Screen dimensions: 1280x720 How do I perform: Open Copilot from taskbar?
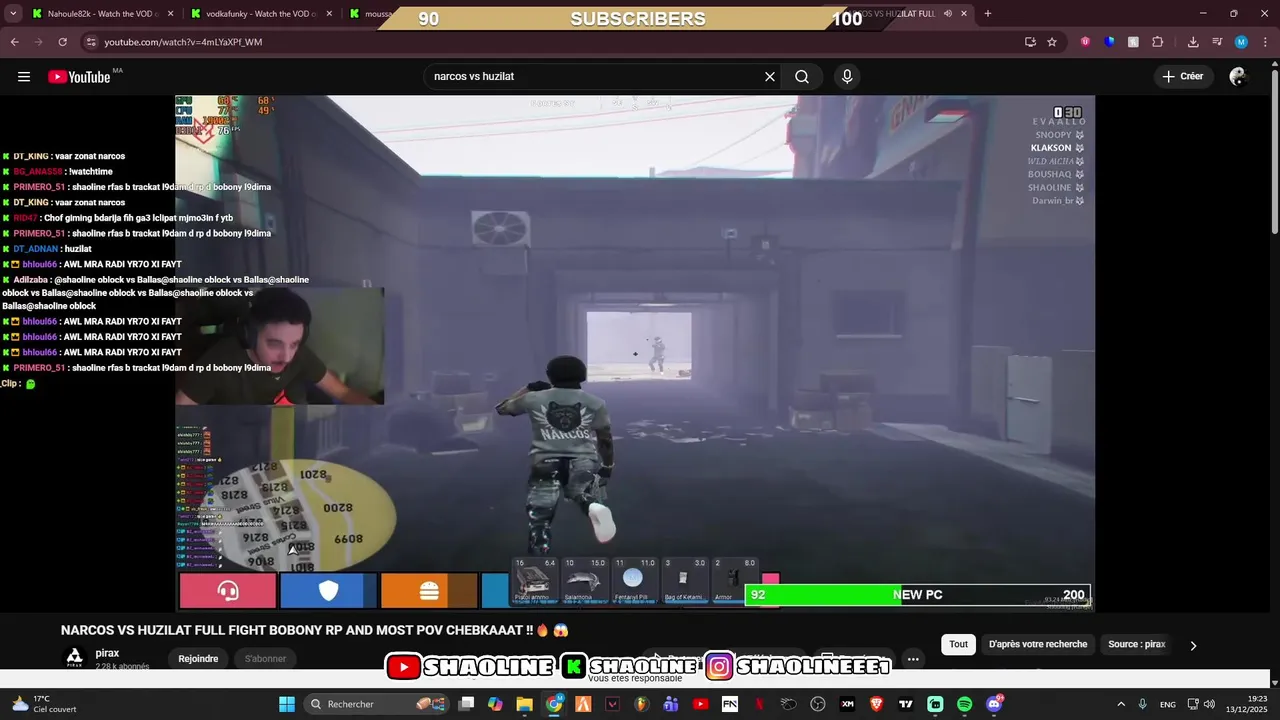[x=495, y=704]
